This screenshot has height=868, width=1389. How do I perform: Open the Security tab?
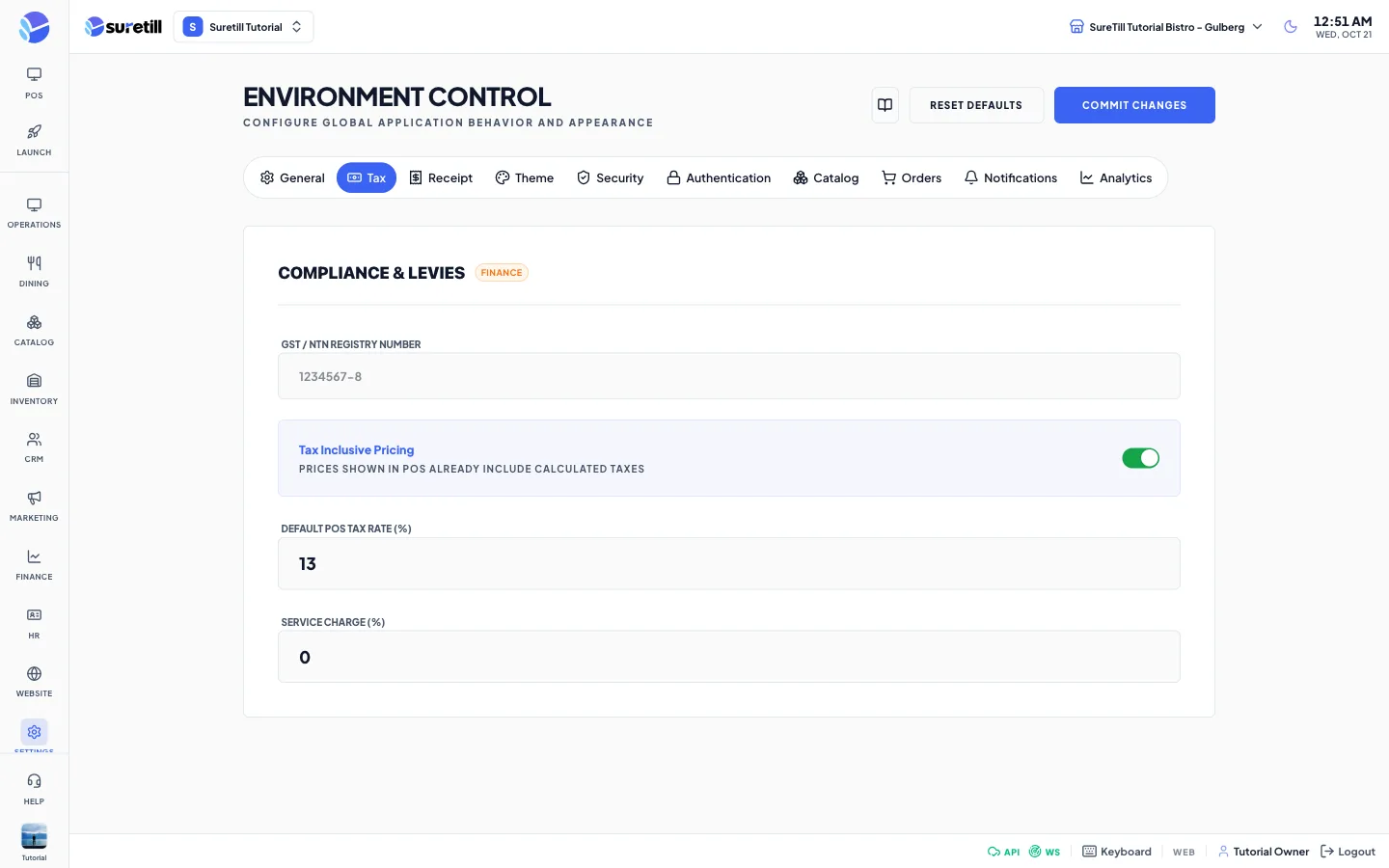(611, 177)
